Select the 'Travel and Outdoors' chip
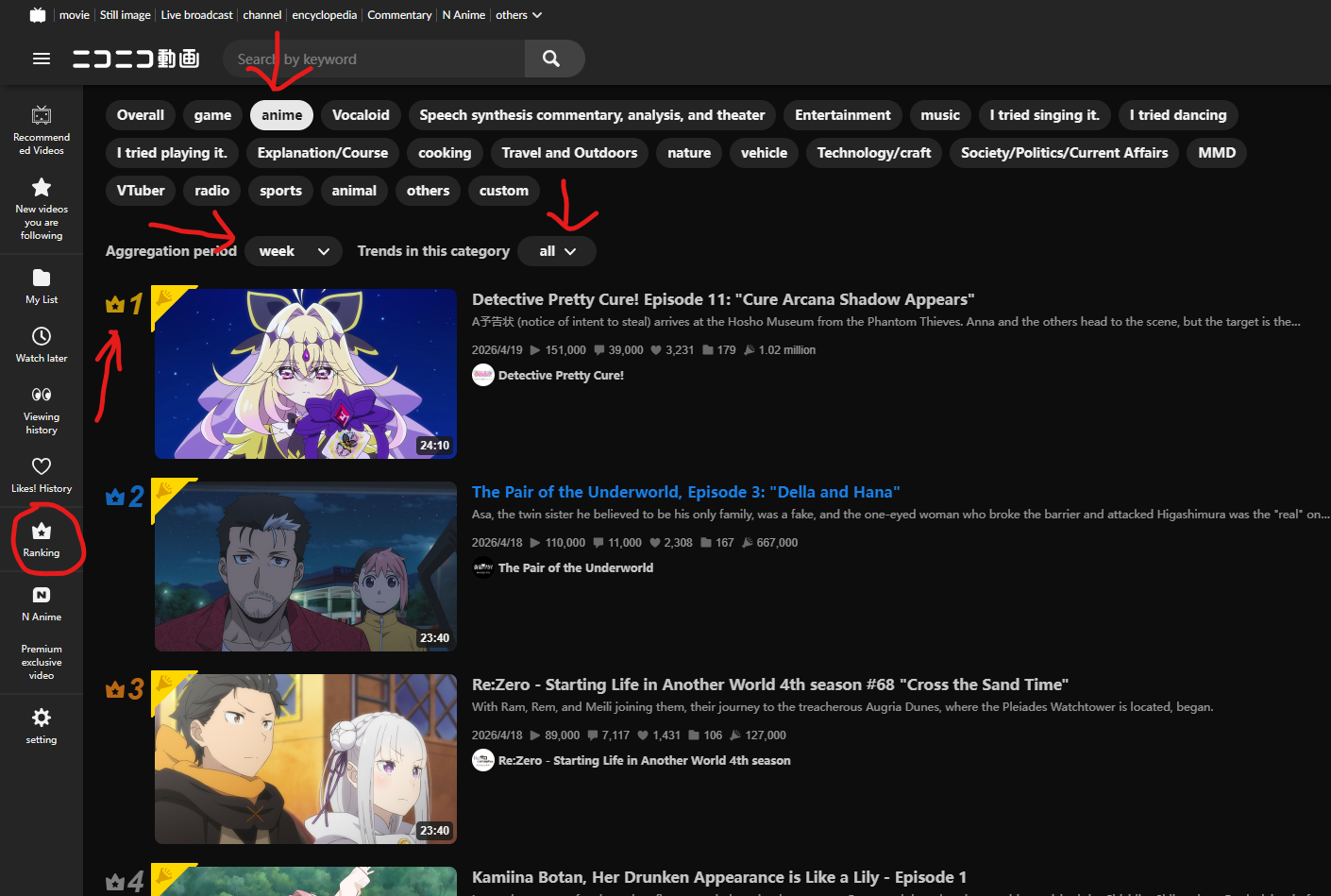1331x896 pixels. [569, 153]
